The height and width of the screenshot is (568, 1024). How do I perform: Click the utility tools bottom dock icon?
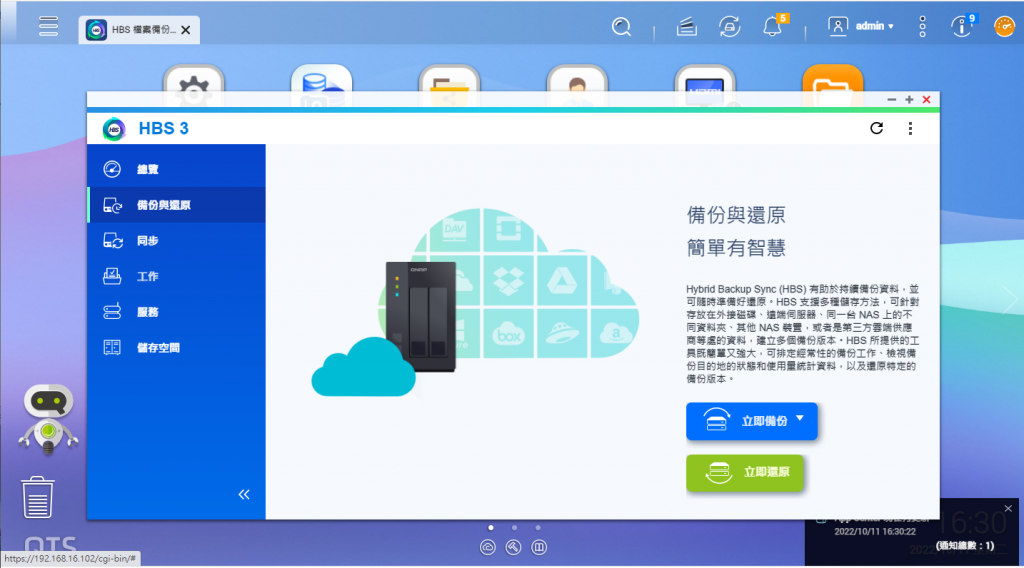(x=513, y=547)
